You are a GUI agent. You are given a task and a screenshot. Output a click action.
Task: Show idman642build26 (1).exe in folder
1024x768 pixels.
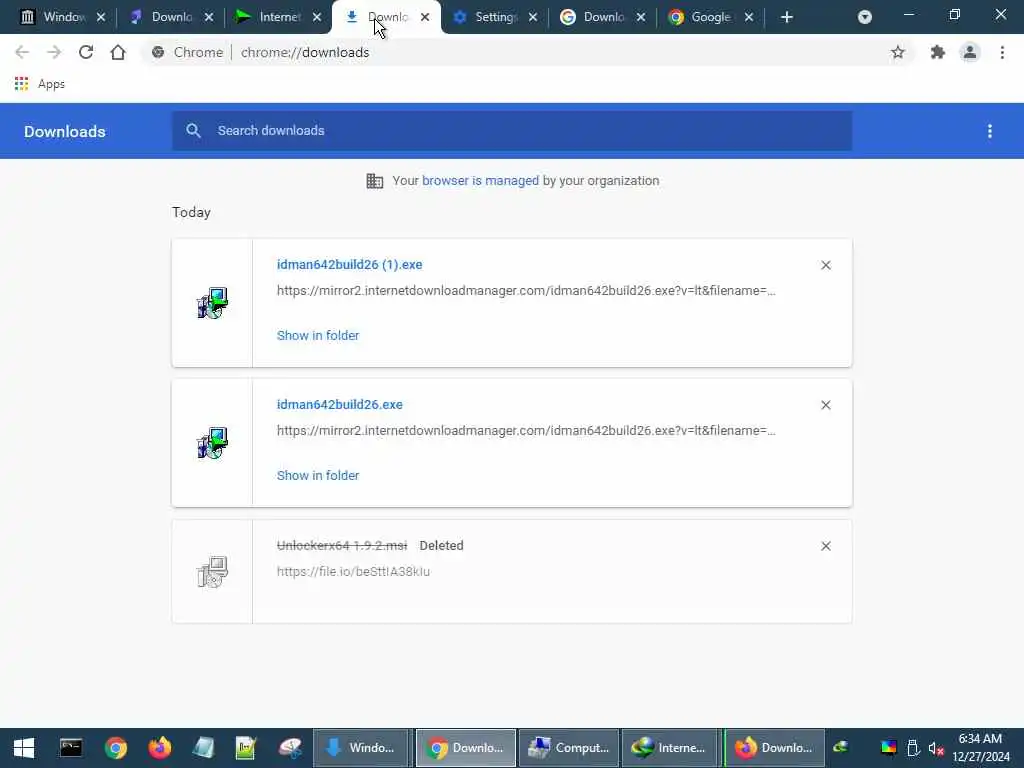318,336
